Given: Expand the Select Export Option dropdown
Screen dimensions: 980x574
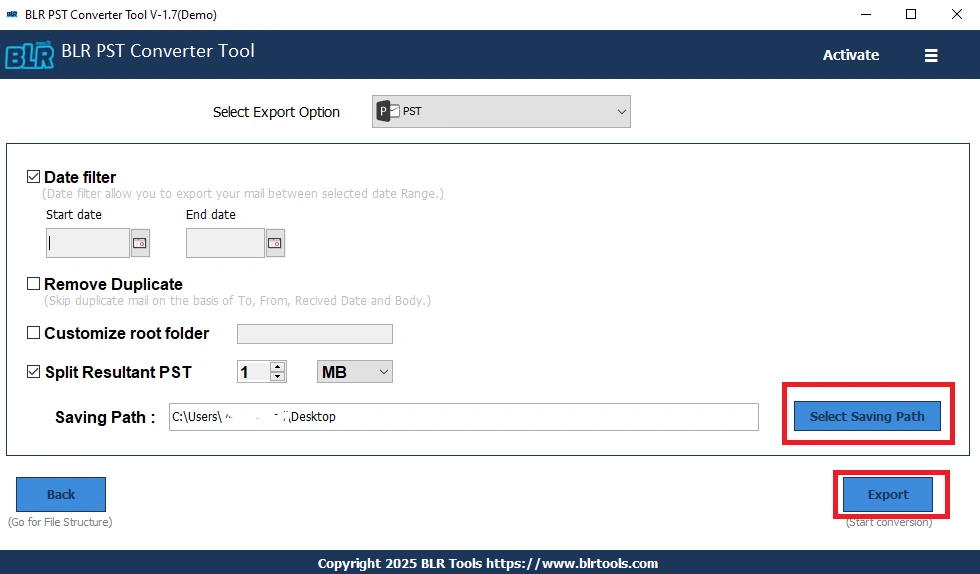Looking at the screenshot, I should (x=501, y=111).
